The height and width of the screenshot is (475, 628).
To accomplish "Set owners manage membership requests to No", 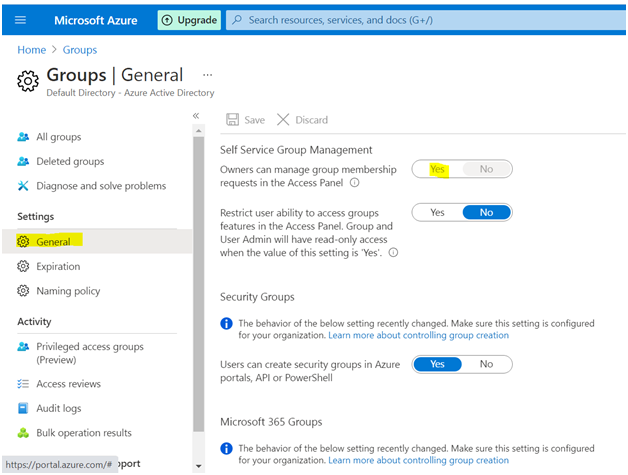I will click(487, 169).
